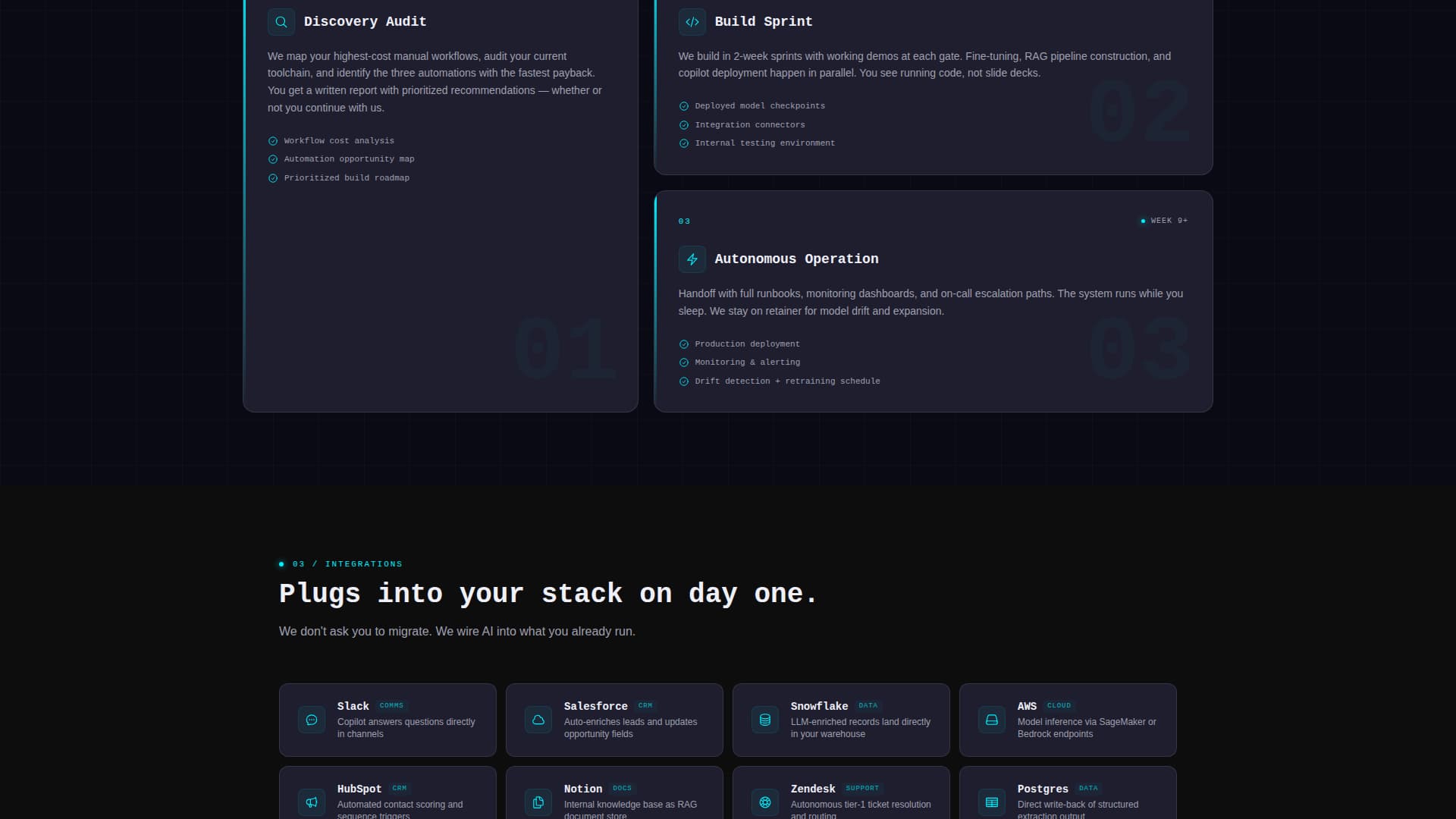Image resolution: width=1456 pixels, height=819 pixels.
Task: Open the Notion integration card title
Action: pos(583,789)
